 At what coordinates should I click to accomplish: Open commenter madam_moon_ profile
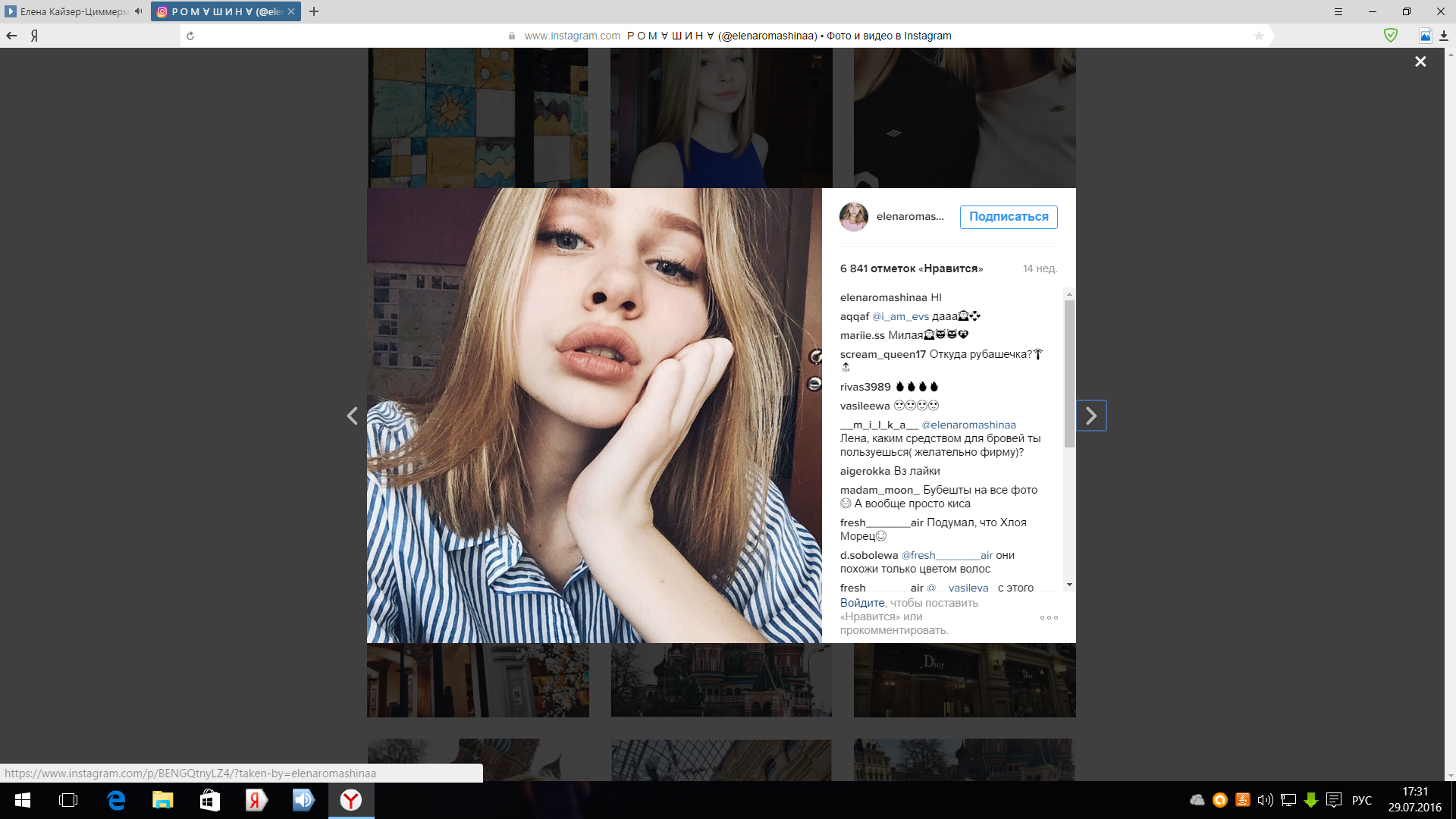point(880,490)
